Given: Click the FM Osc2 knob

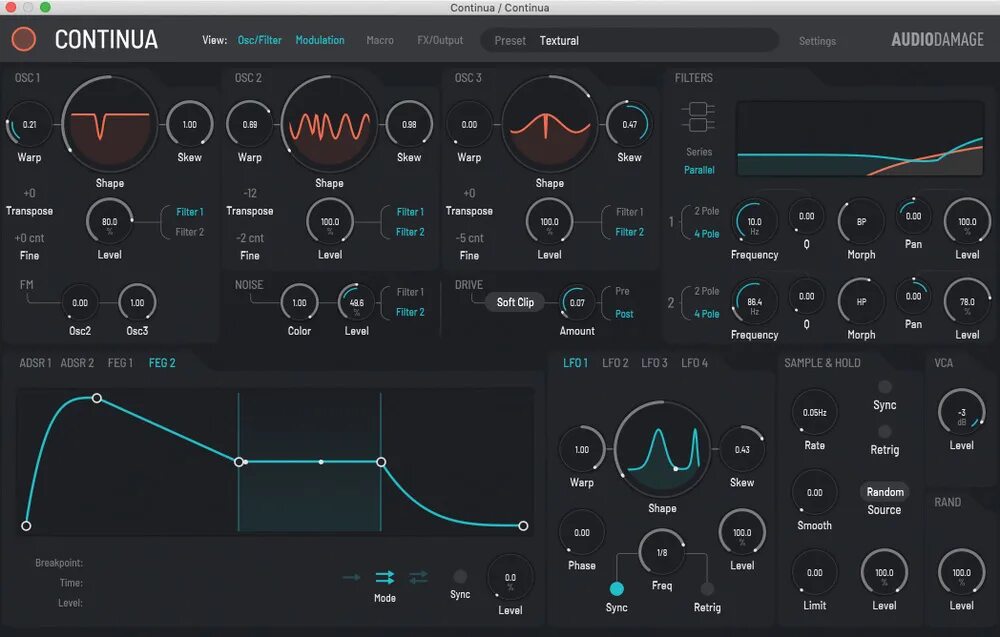Looking at the screenshot, I should coord(80,302).
